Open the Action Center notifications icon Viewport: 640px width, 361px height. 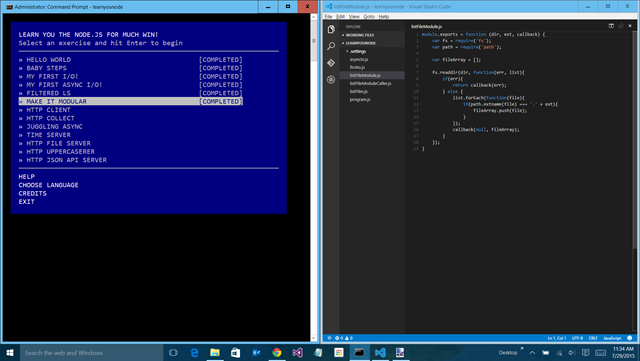point(586,353)
